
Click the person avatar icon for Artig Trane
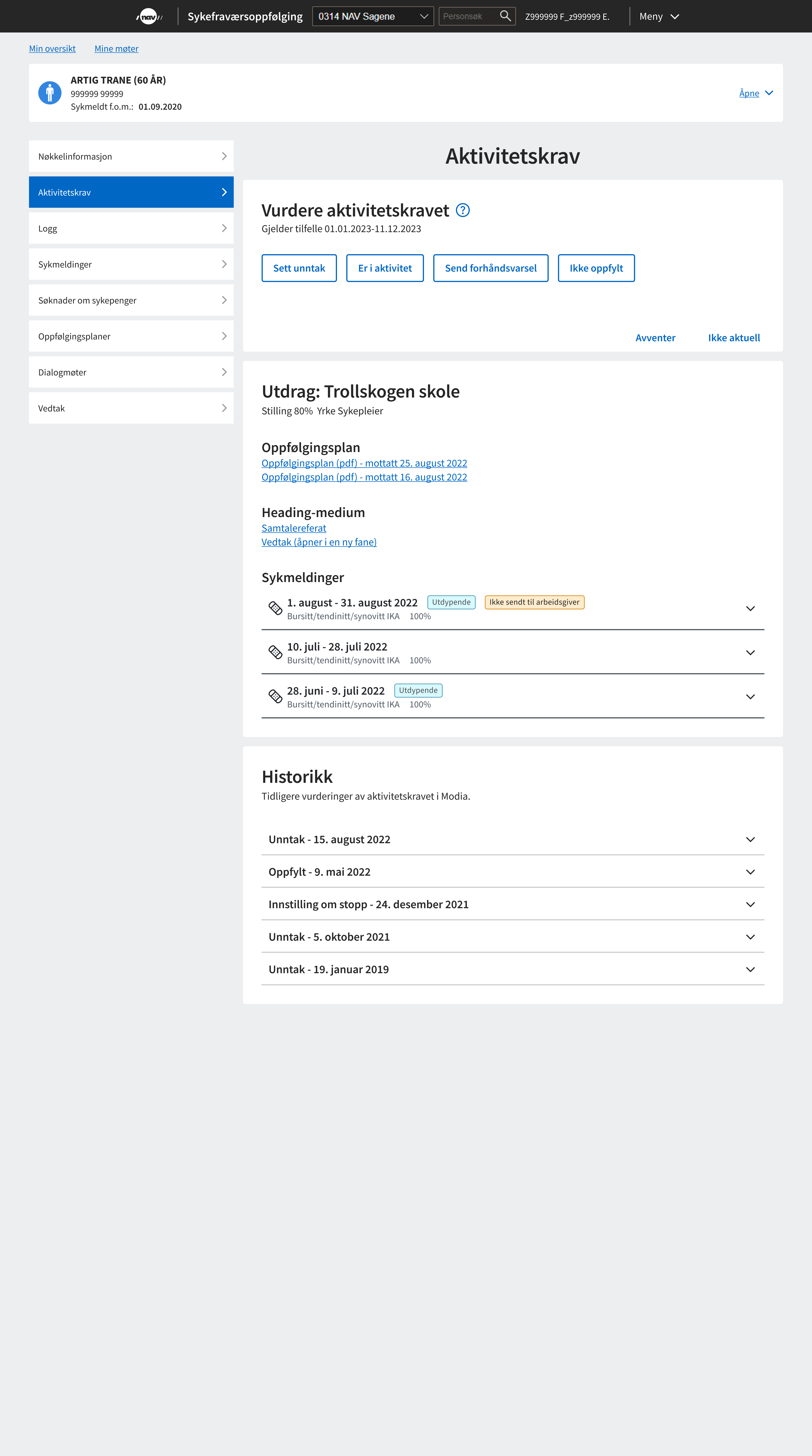[x=50, y=93]
